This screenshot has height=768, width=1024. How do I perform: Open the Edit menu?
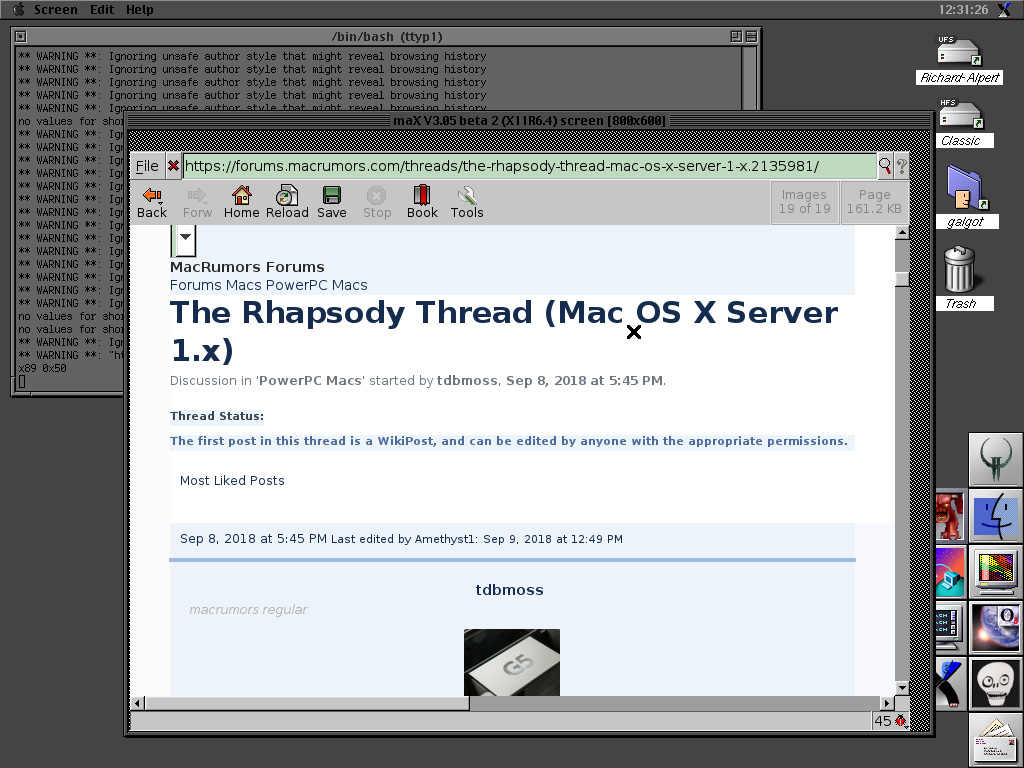point(102,9)
